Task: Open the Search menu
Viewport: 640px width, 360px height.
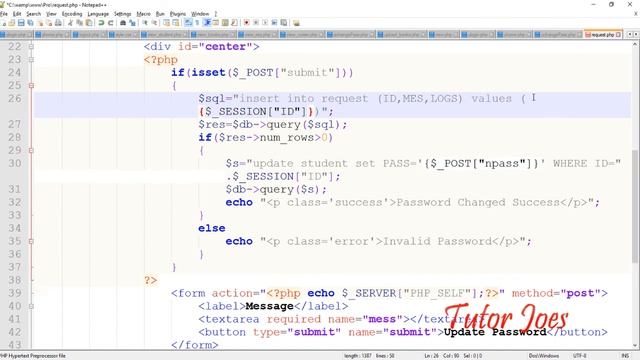Action: pos(33,14)
